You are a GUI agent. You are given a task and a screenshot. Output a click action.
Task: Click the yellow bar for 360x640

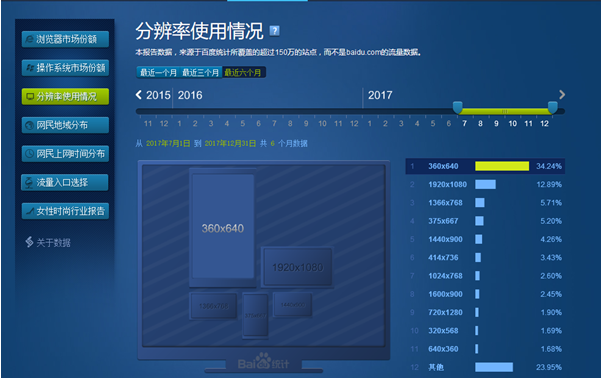coord(502,166)
